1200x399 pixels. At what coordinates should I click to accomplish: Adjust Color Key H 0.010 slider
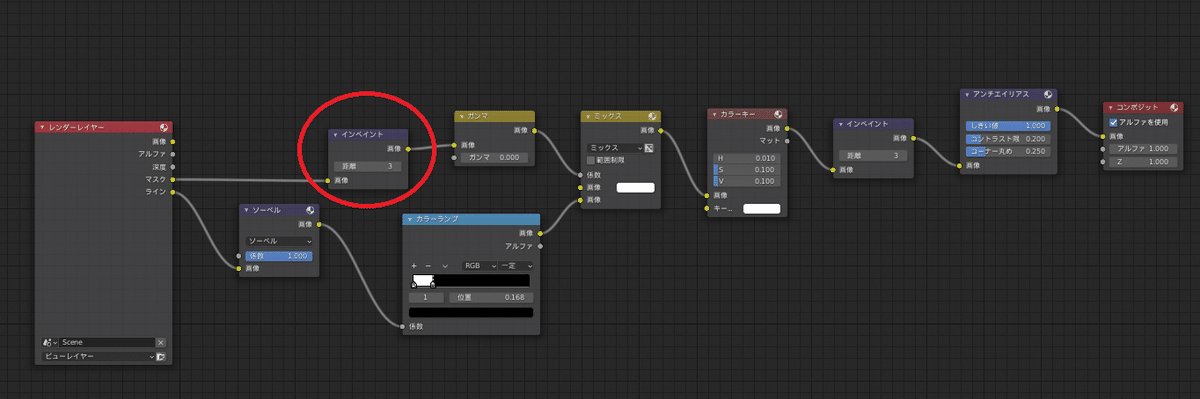point(747,158)
